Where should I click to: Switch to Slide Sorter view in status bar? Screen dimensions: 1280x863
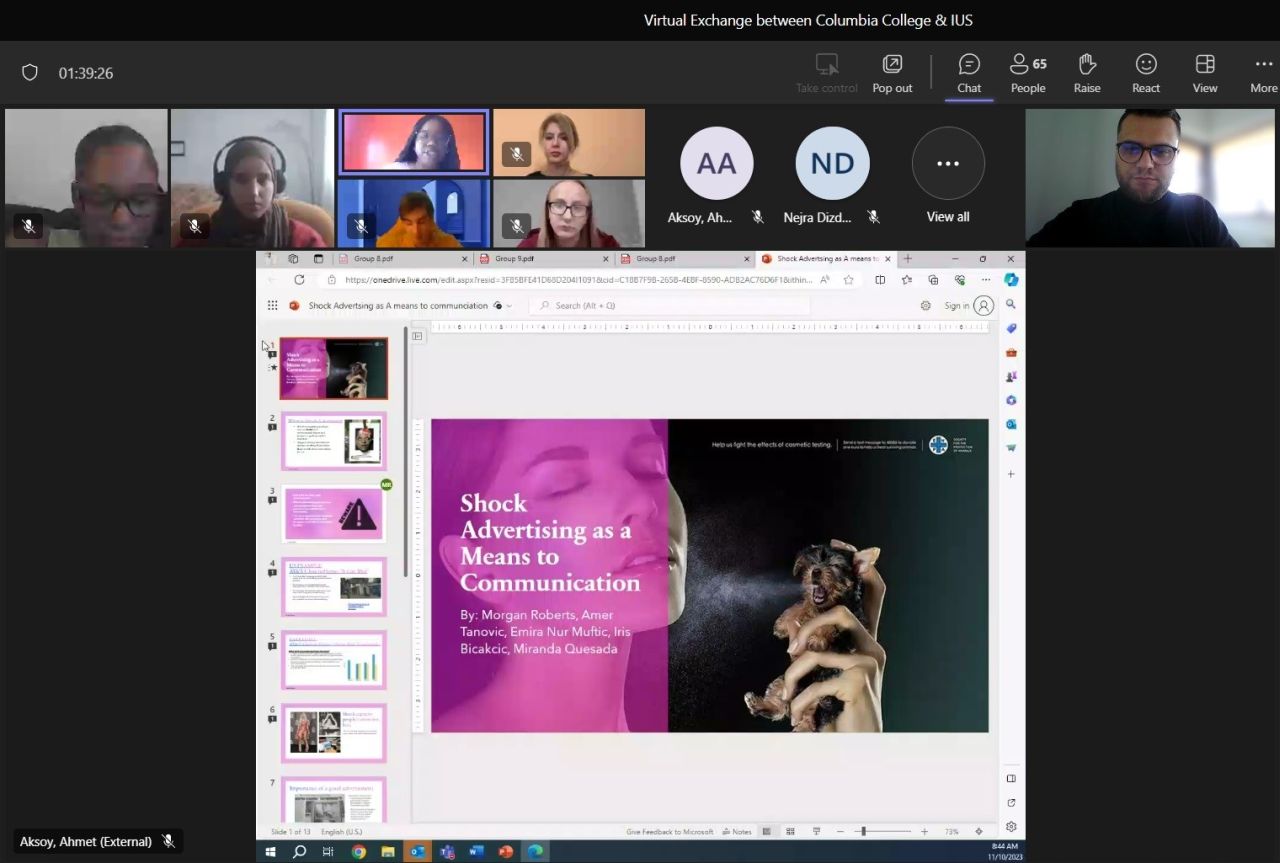pos(790,832)
